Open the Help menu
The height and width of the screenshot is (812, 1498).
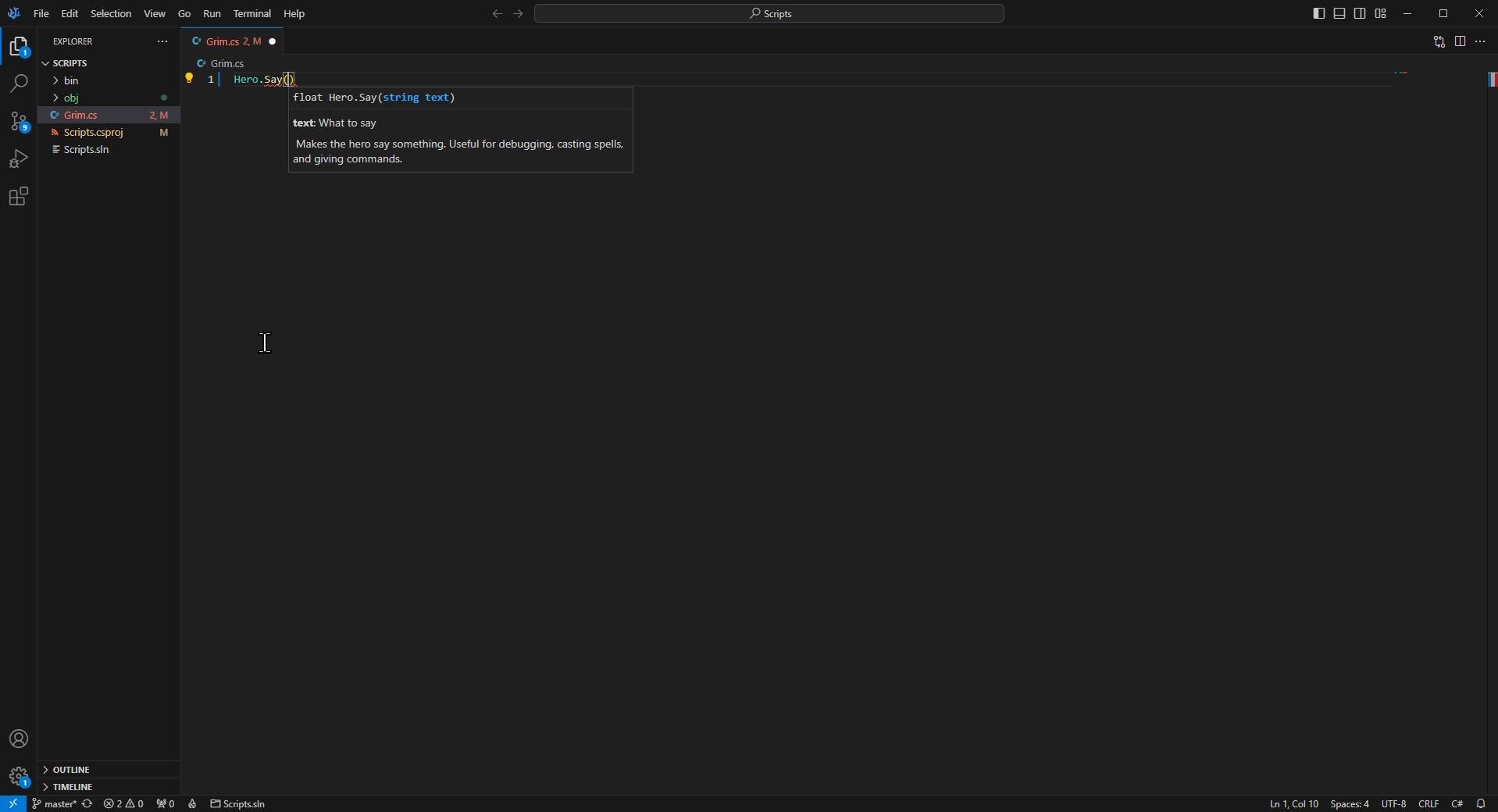click(x=294, y=13)
